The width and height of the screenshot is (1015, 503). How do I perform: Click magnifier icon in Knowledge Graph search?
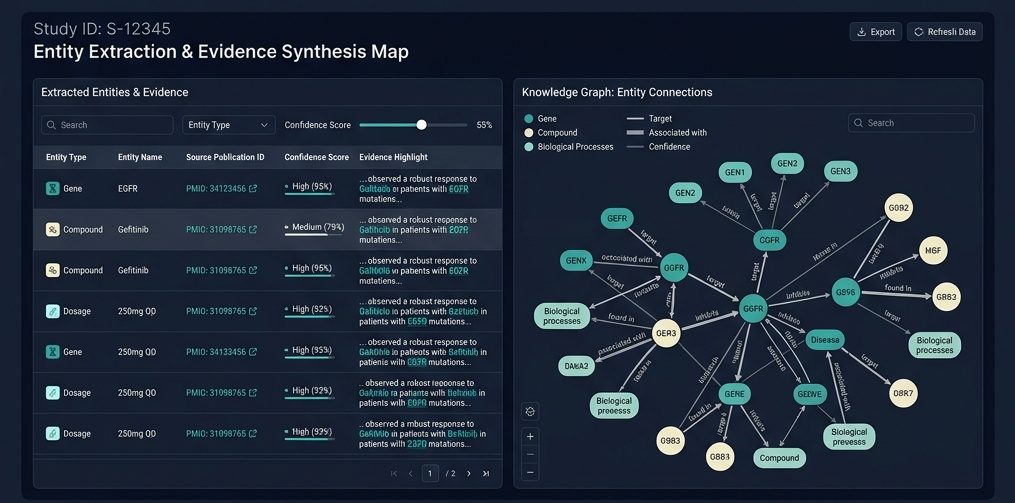click(858, 123)
